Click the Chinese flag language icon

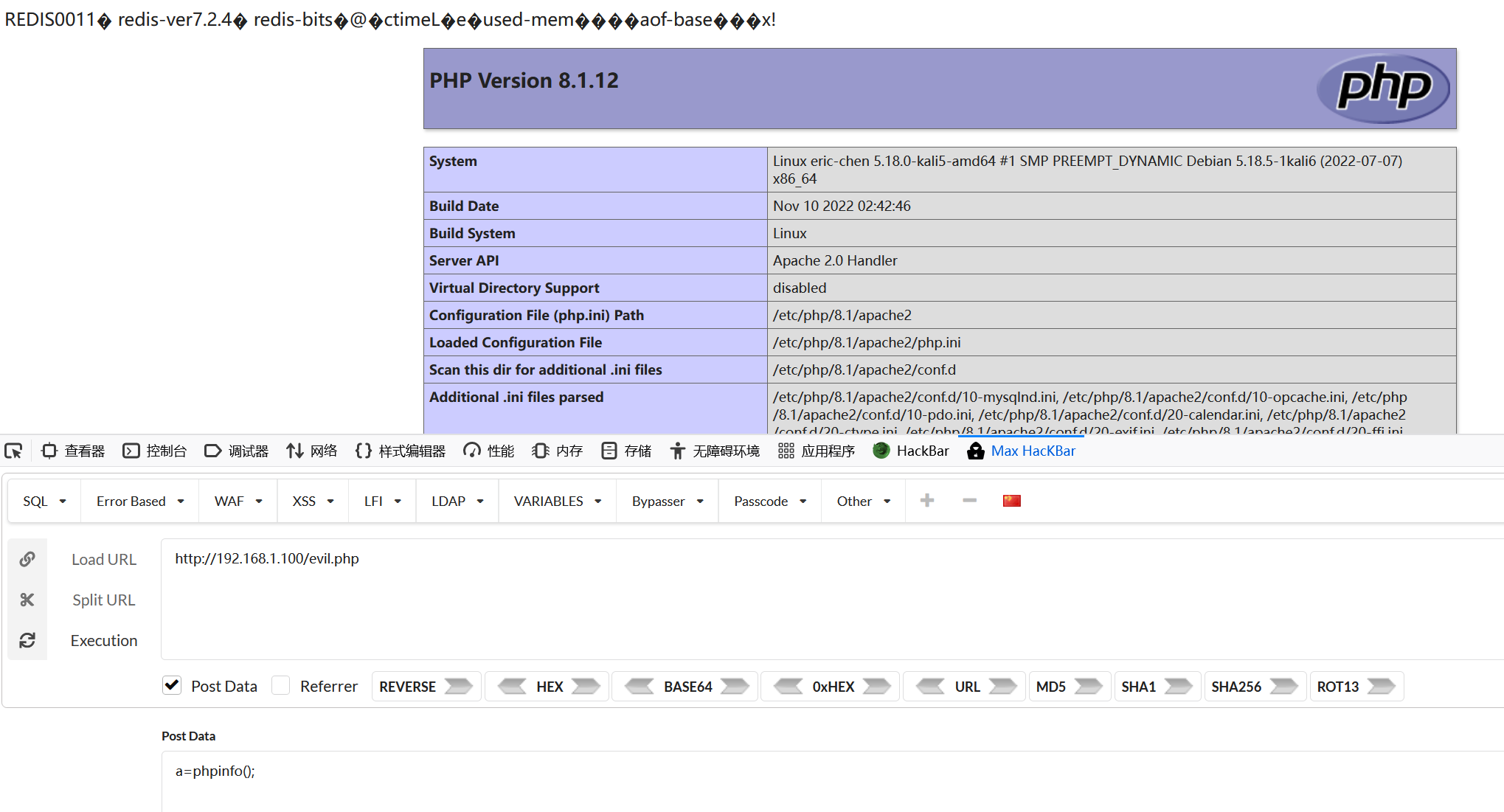[x=1011, y=501]
